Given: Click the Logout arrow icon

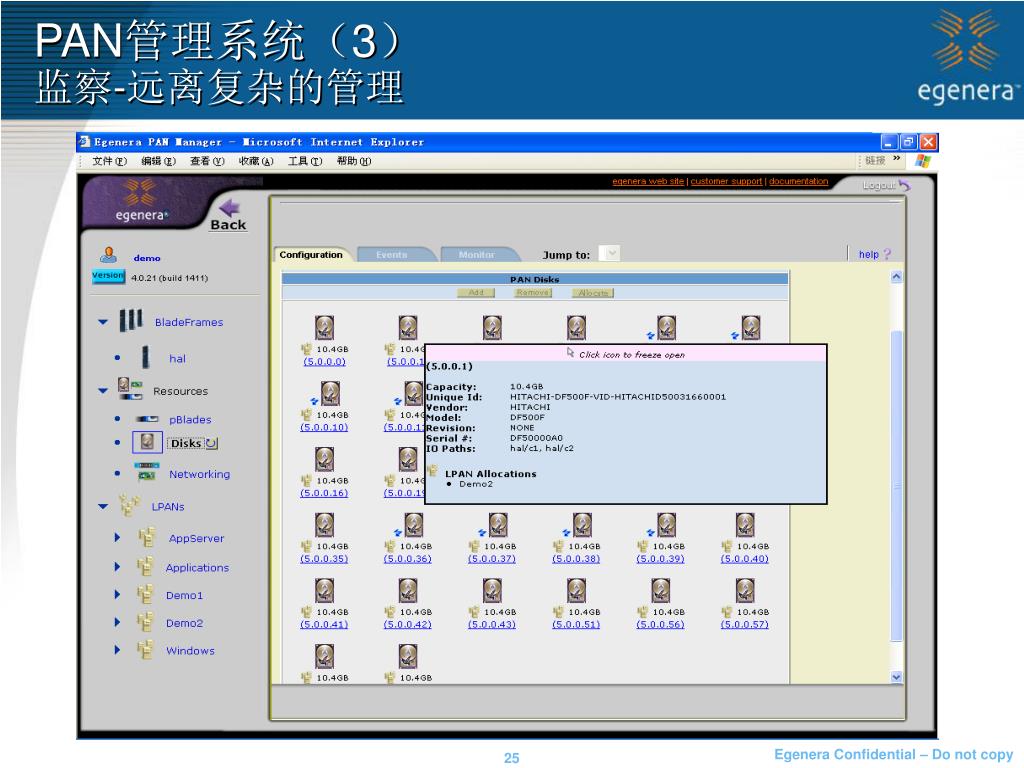Looking at the screenshot, I should pyautogui.click(x=905, y=185).
